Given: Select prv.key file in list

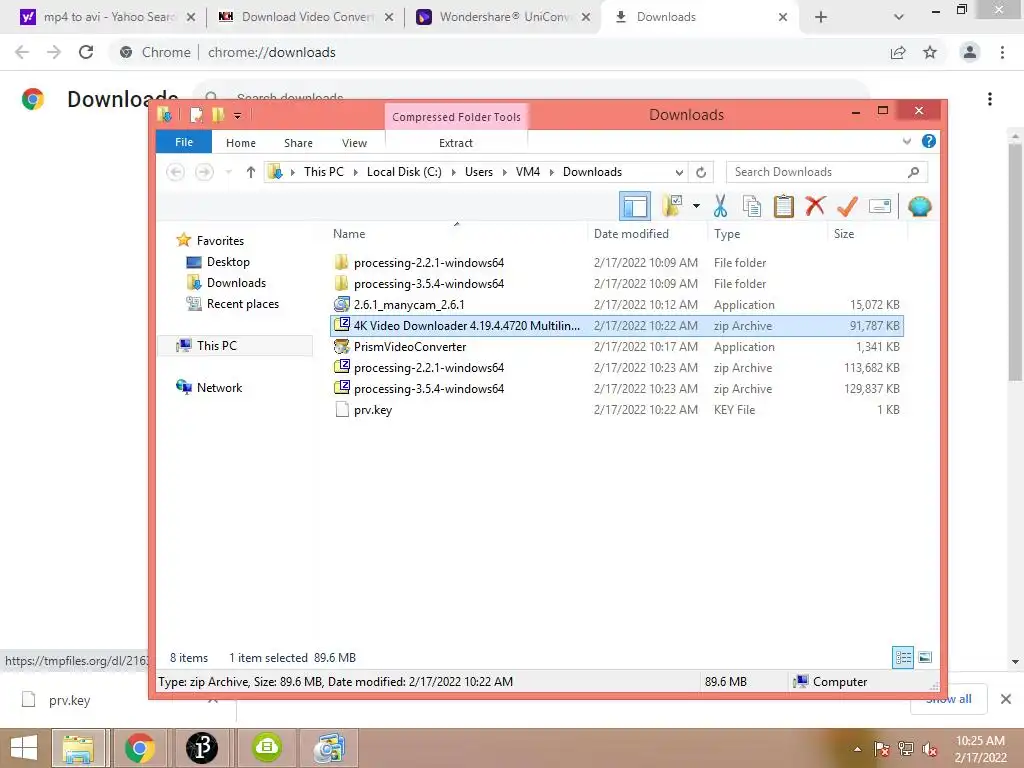Looking at the screenshot, I should 372,410.
